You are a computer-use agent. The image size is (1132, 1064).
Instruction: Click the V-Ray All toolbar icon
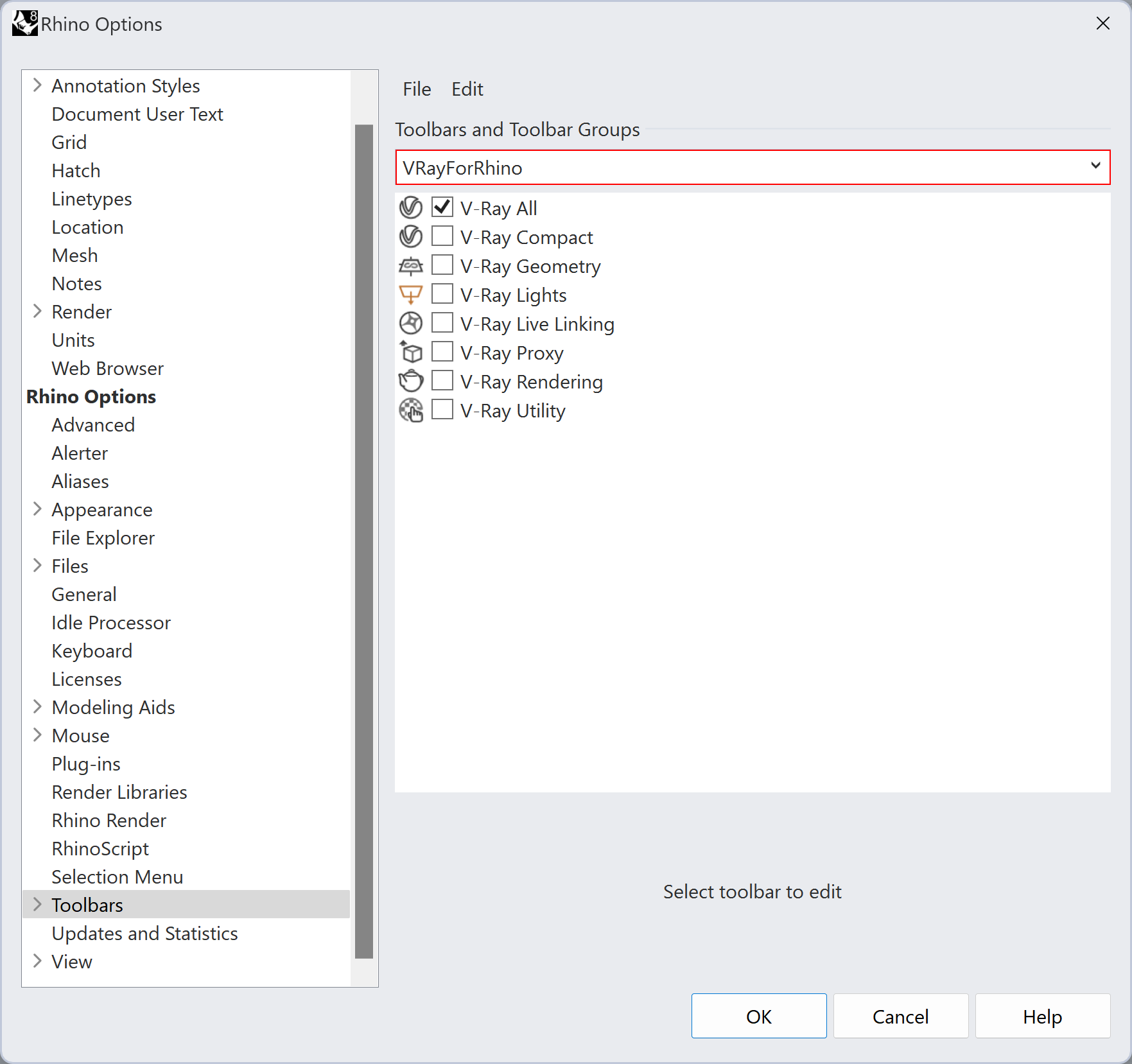pos(411,208)
